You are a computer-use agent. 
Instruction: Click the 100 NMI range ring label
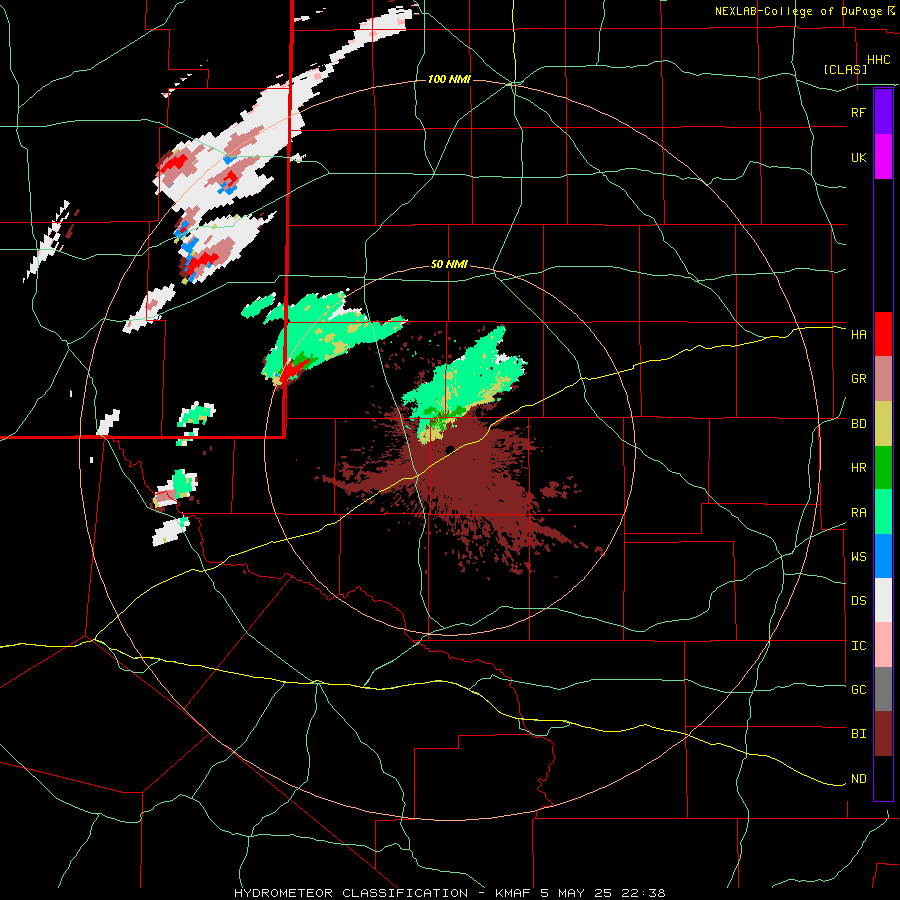[449, 79]
